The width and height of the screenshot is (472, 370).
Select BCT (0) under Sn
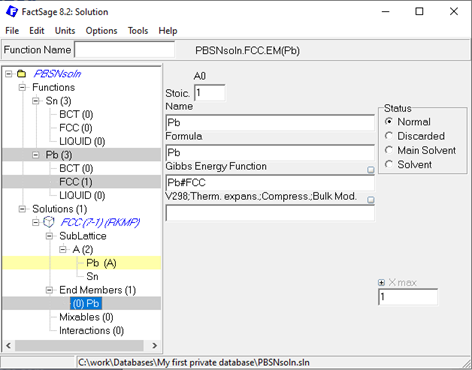click(x=76, y=114)
